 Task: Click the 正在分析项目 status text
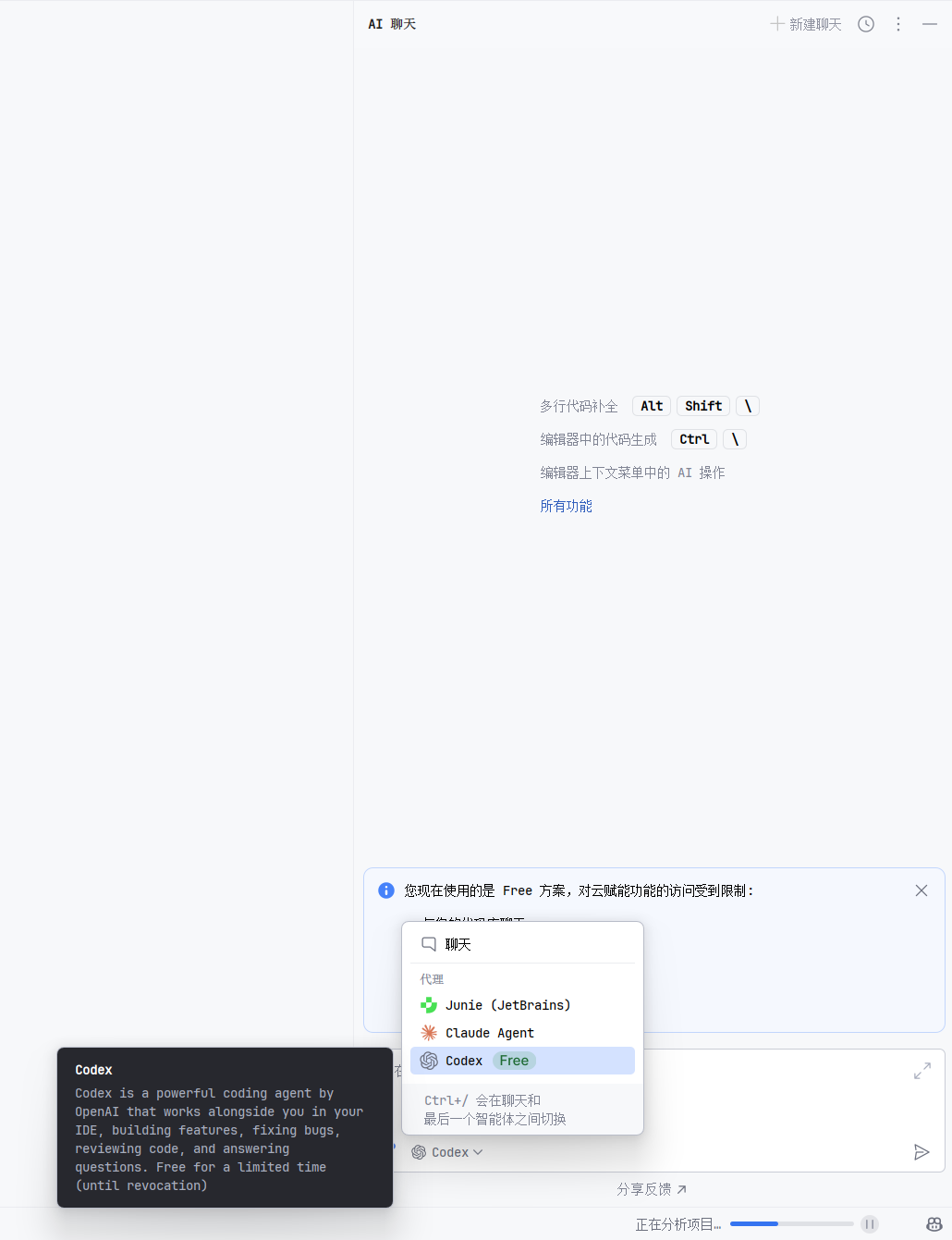point(677,1224)
